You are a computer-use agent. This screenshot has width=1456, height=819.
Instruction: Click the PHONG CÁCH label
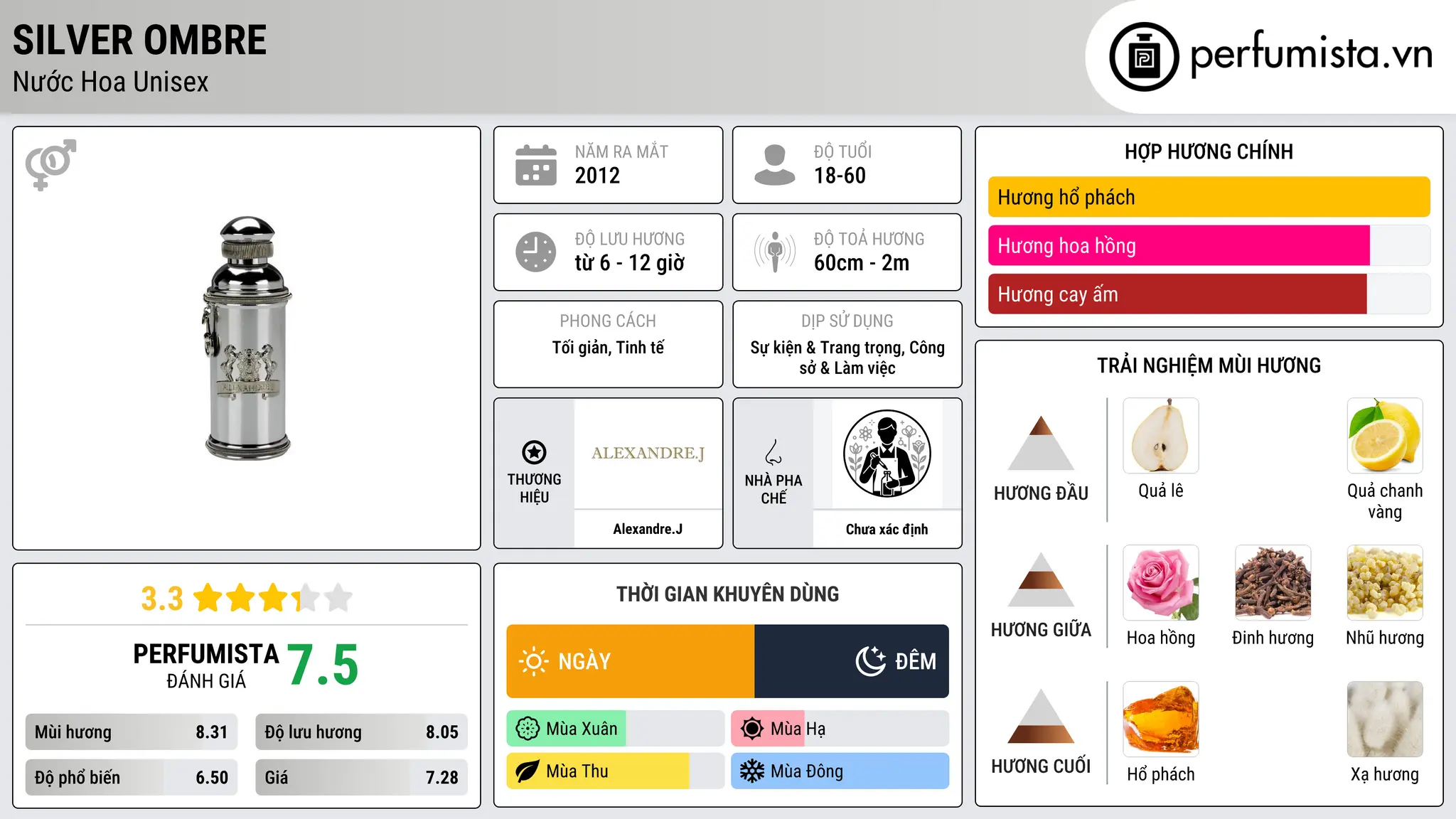tap(608, 321)
